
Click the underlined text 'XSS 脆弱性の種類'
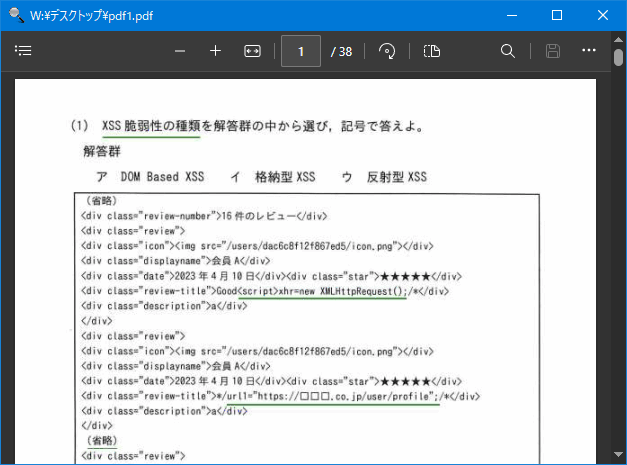pyautogui.click(x=151, y=127)
